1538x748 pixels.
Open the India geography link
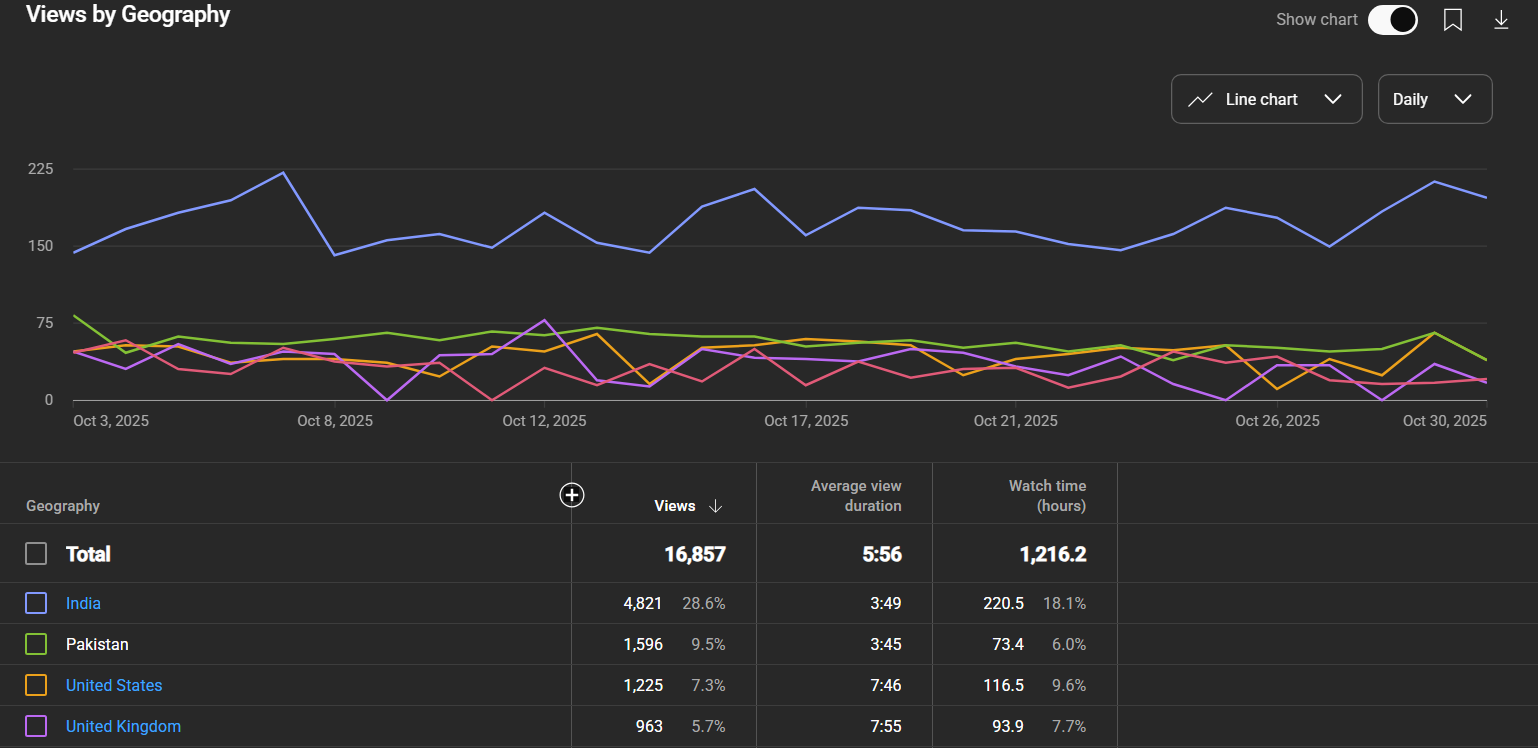coord(83,603)
